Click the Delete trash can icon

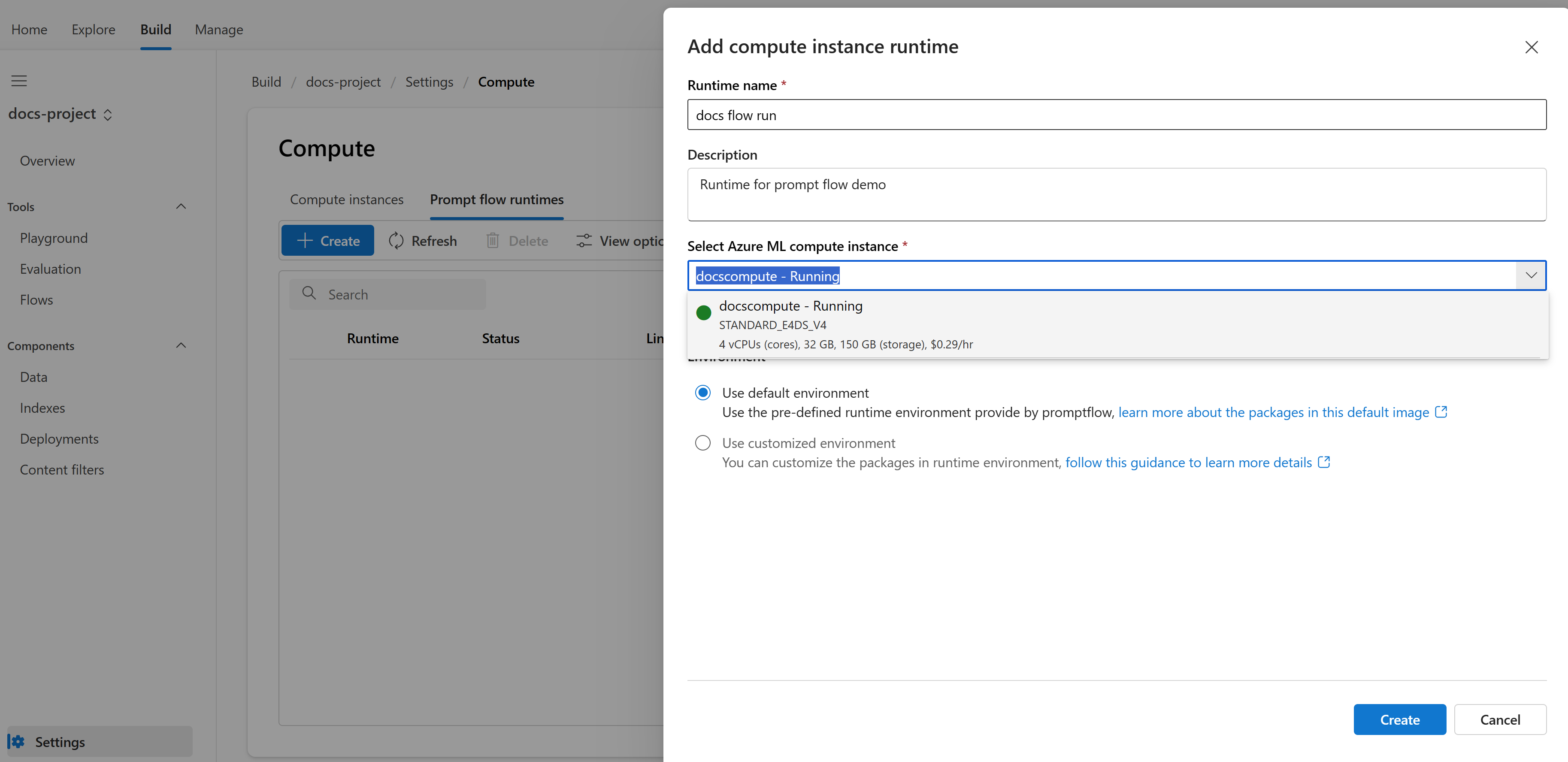tap(493, 241)
